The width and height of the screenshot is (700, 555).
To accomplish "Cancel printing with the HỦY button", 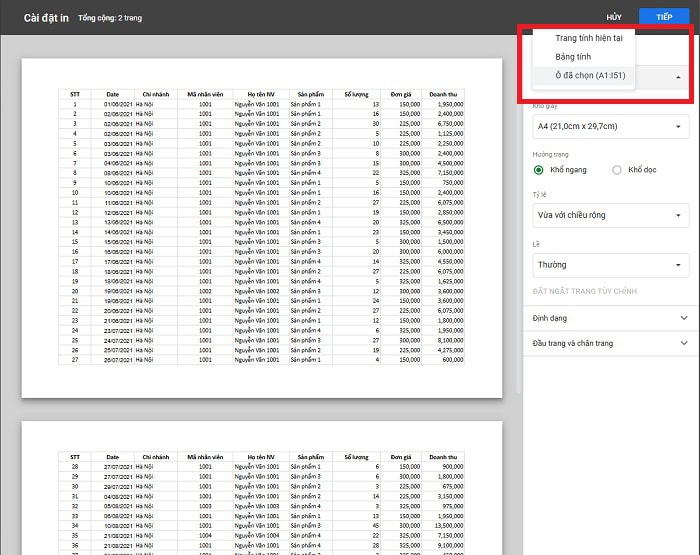I will [x=614, y=17].
